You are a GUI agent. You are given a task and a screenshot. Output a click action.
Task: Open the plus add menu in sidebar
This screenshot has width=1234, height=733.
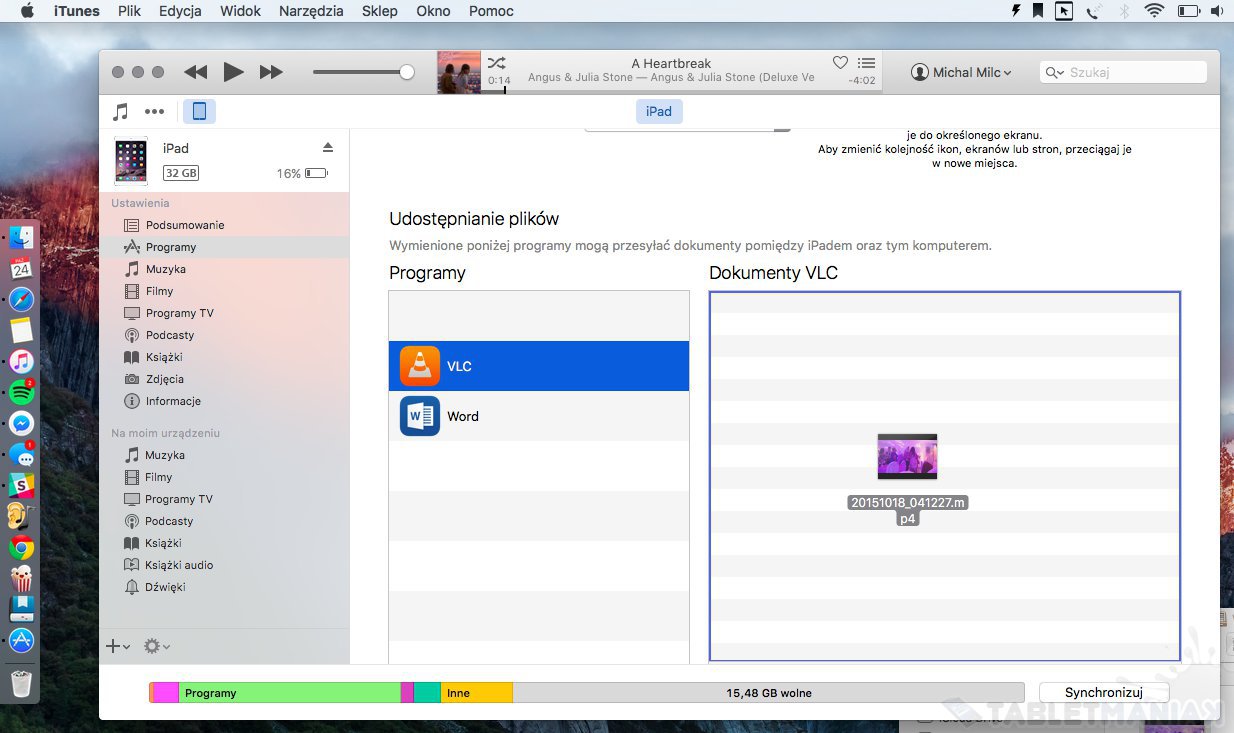(117, 646)
